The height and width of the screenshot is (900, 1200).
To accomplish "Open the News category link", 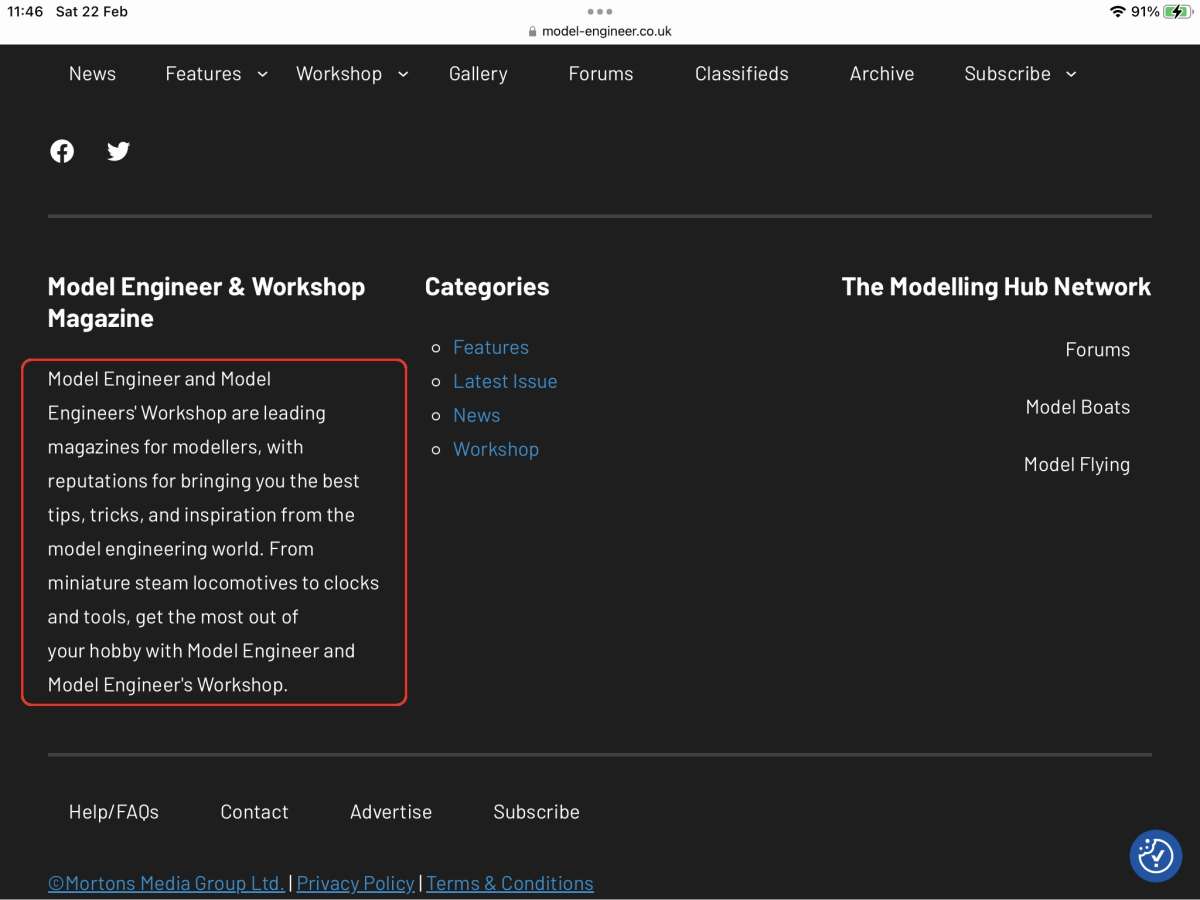I will click(x=476, y=415).
